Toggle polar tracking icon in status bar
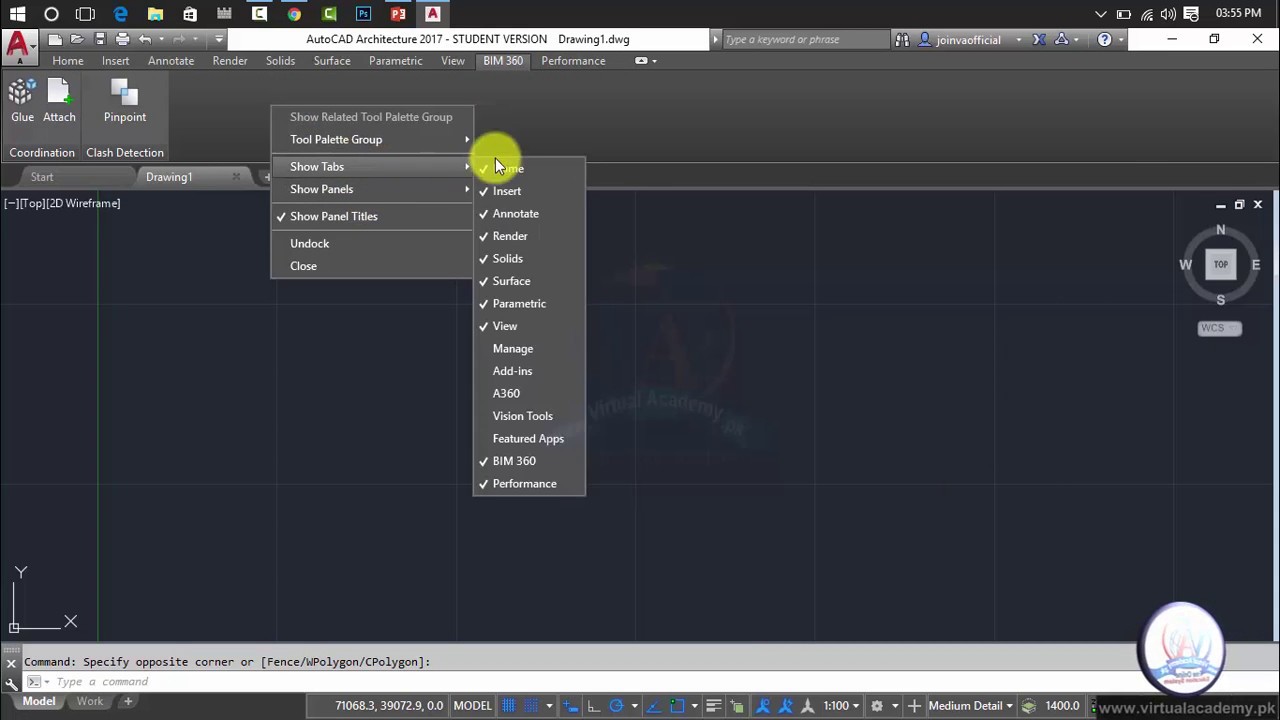Screen dimensions: 1280x720 [616, 706]
